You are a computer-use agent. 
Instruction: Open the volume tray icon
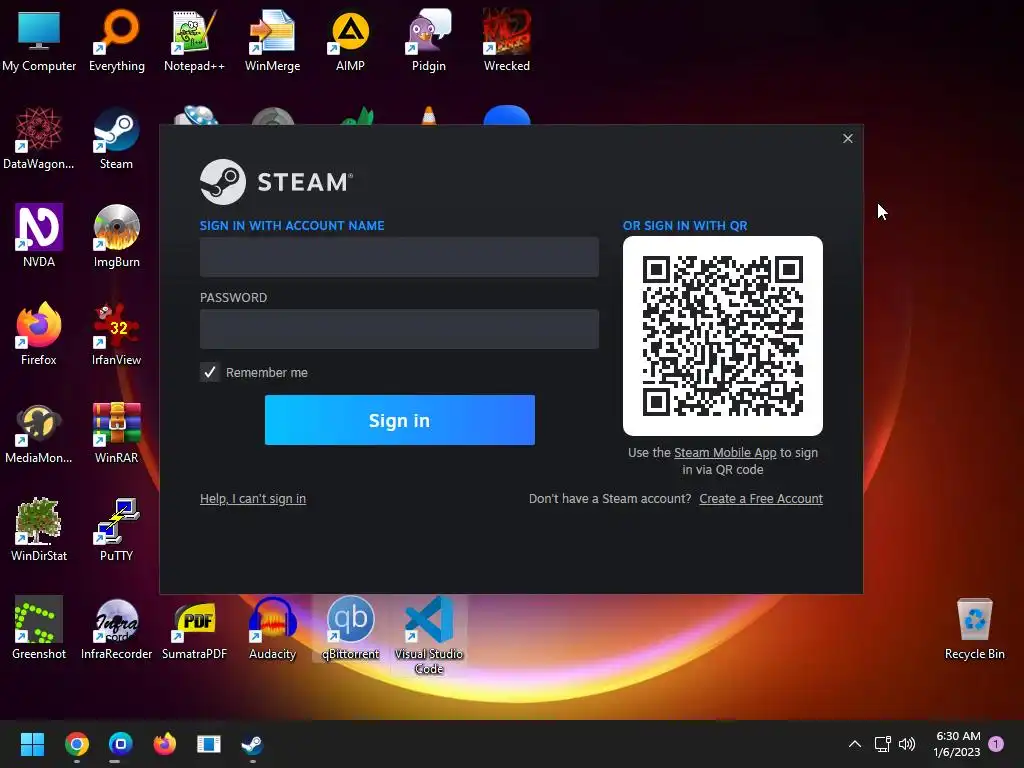[907, 744]
